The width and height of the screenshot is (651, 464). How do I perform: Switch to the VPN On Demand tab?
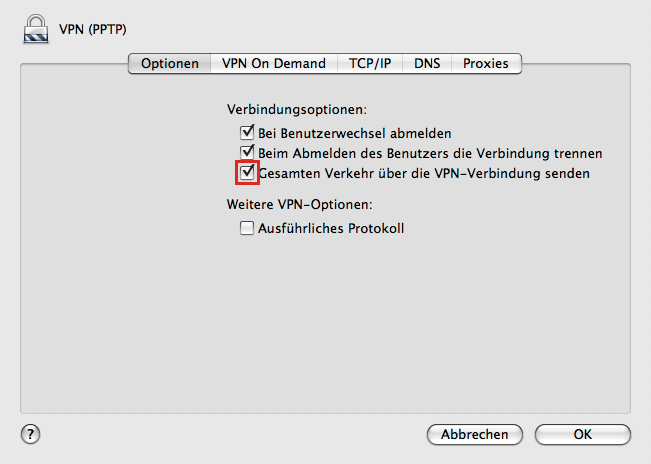tap(274, 63)
